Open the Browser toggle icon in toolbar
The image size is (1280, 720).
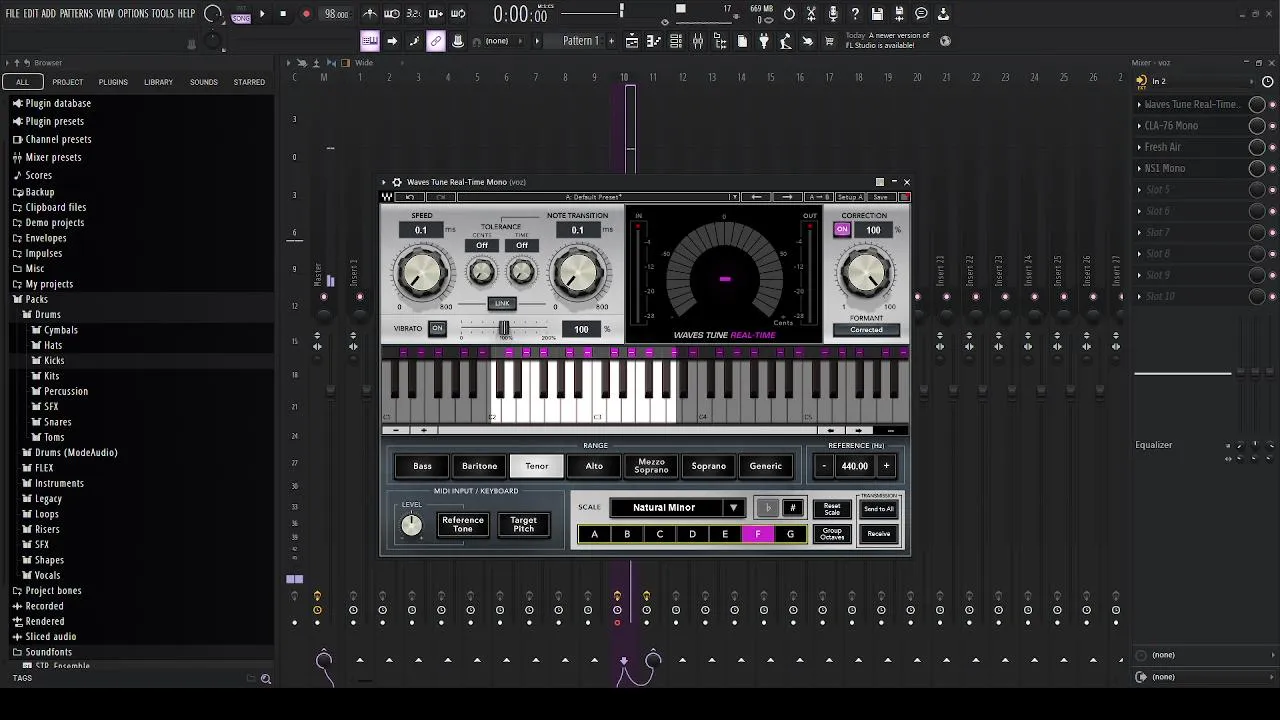click(x=720, y=41)
